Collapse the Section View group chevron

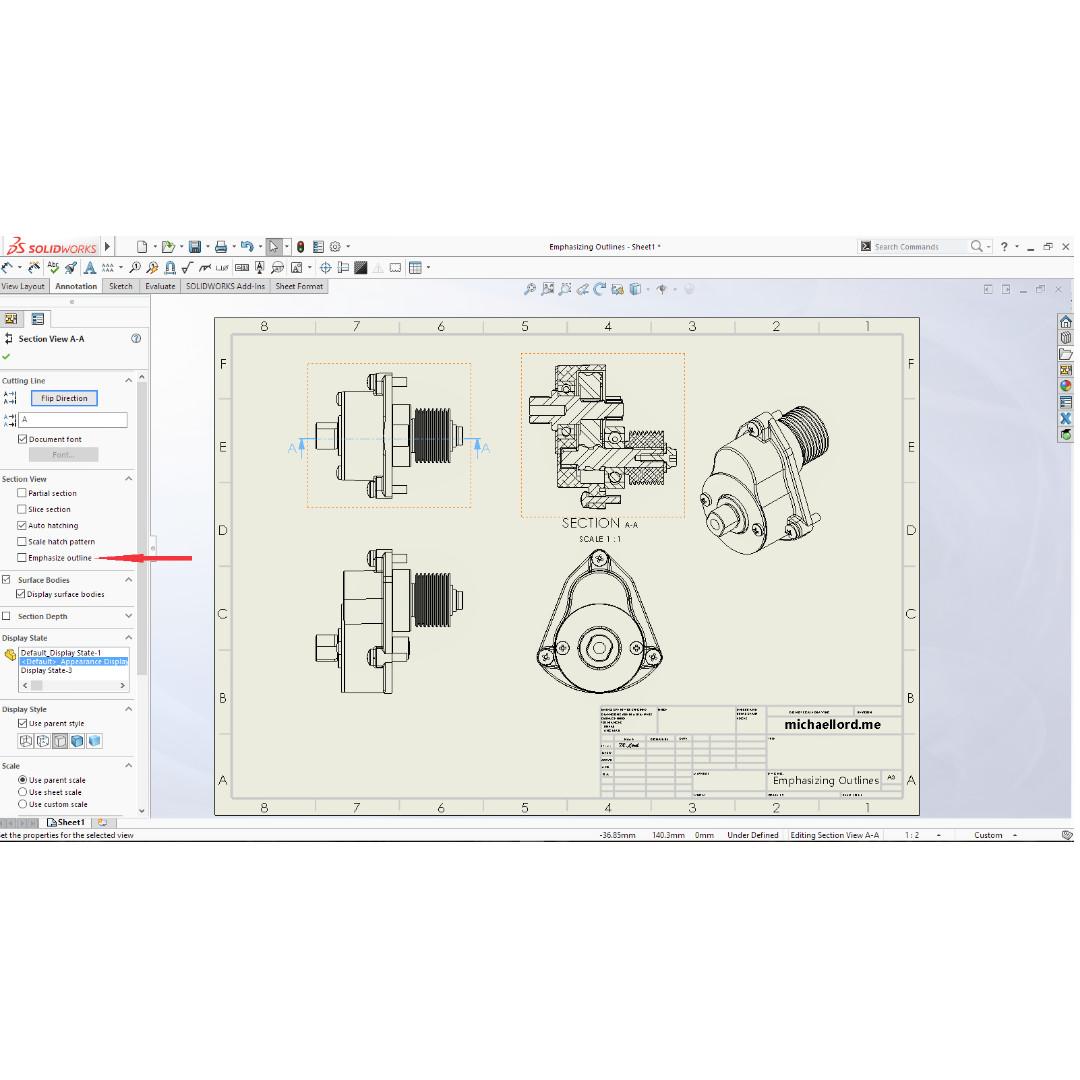point(128,478)
